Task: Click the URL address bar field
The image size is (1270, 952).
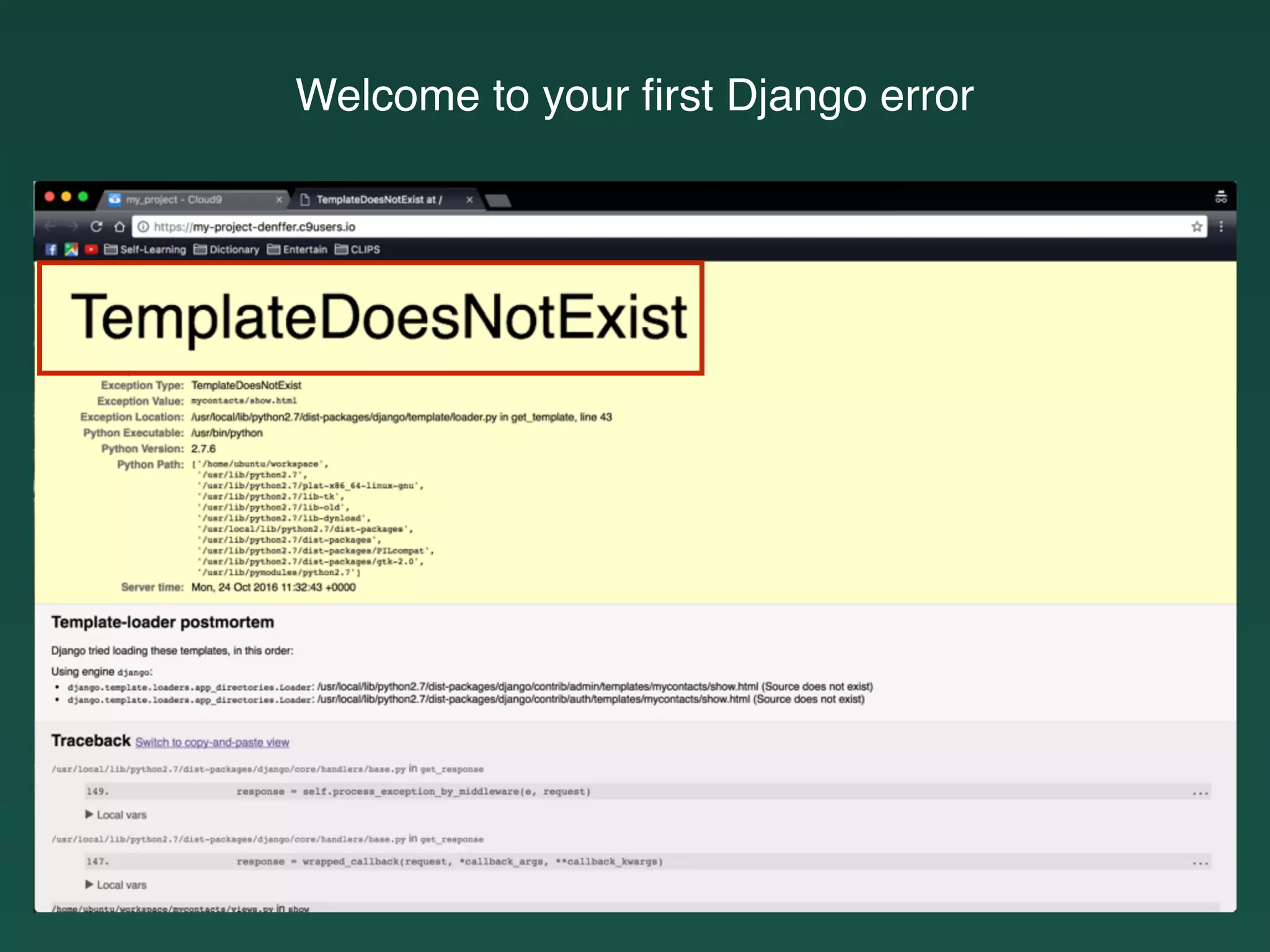Action: click(x=620, y=227)
